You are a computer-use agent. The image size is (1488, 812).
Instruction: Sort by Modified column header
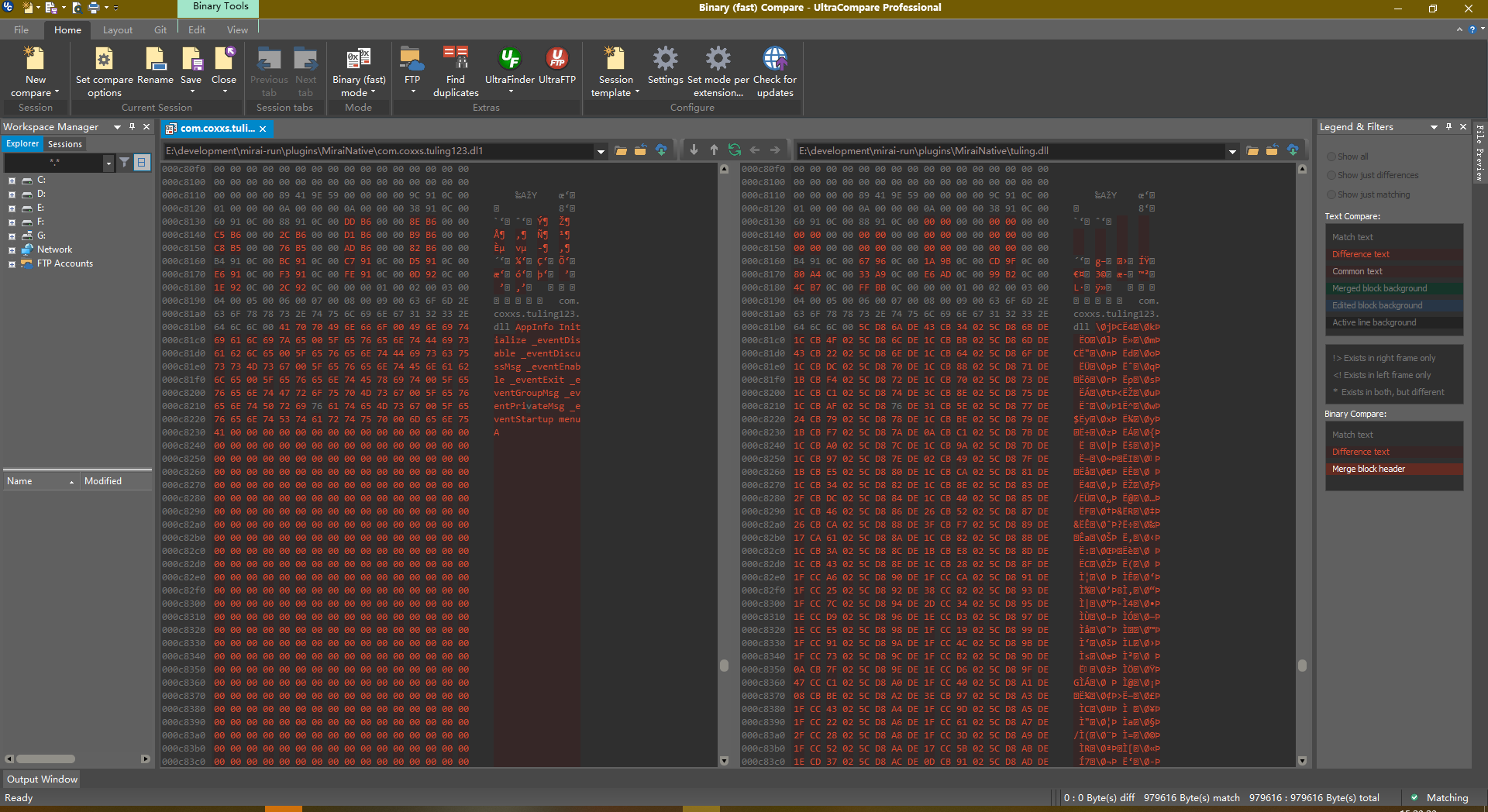coord(115,481)
